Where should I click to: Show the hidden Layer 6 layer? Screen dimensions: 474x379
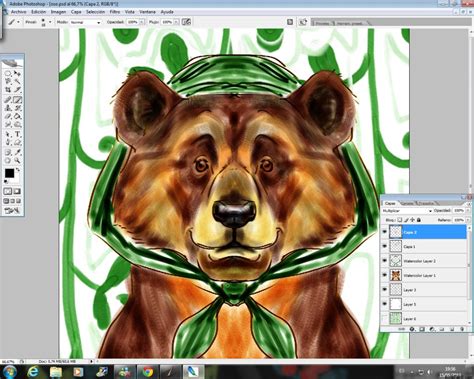pyautogui.click(x=385, y=319)
